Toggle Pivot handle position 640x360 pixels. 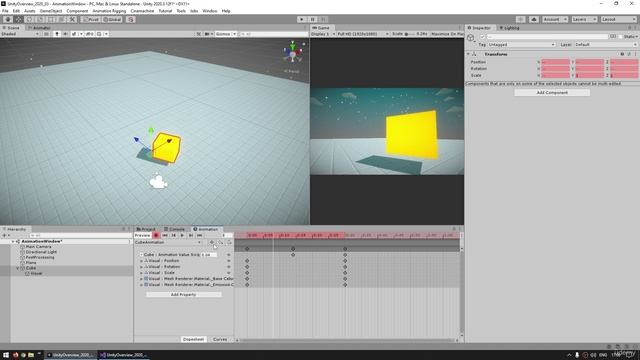[x=91, y=19]
